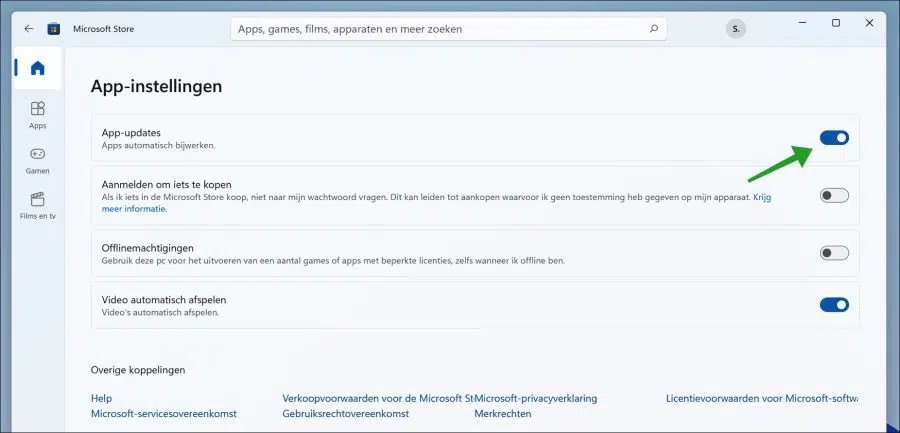Image resolution: width=900 pixels, height=433 pixels.
Task: Open Gamen in the sidebar
Action: coord(37,161)
